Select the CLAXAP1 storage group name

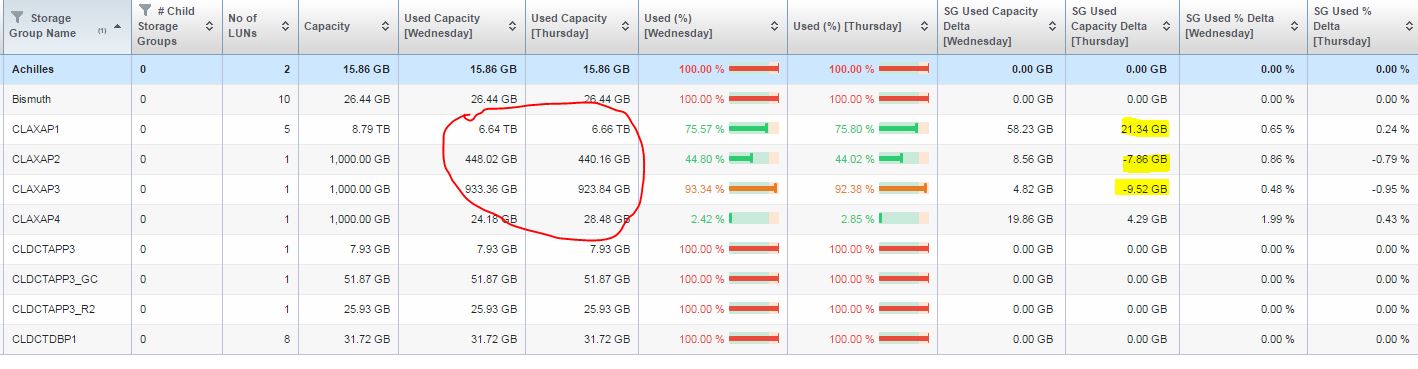point(36,130)
